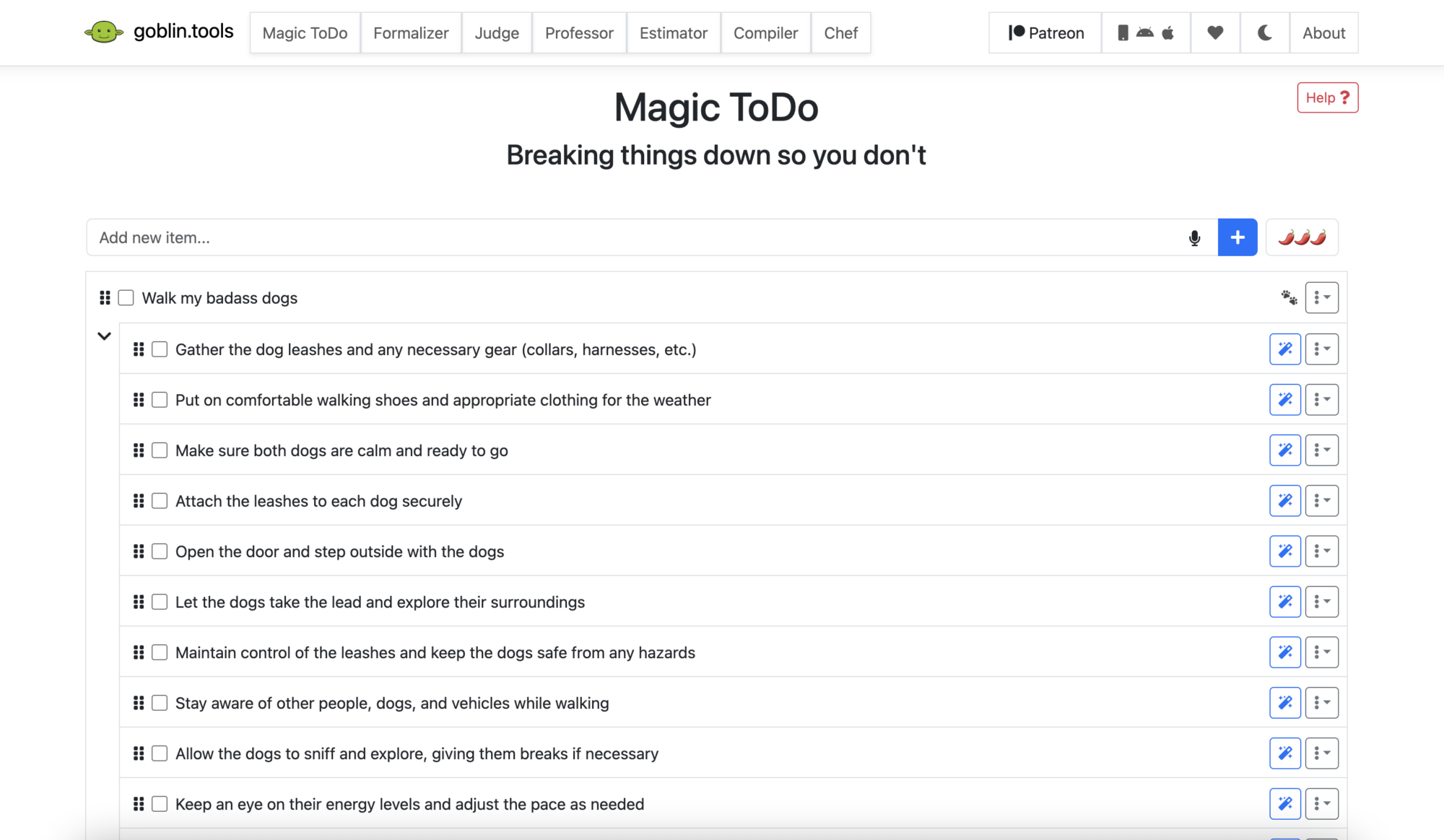Collapse the subtask list using the chevron

[x=104, y=336]
